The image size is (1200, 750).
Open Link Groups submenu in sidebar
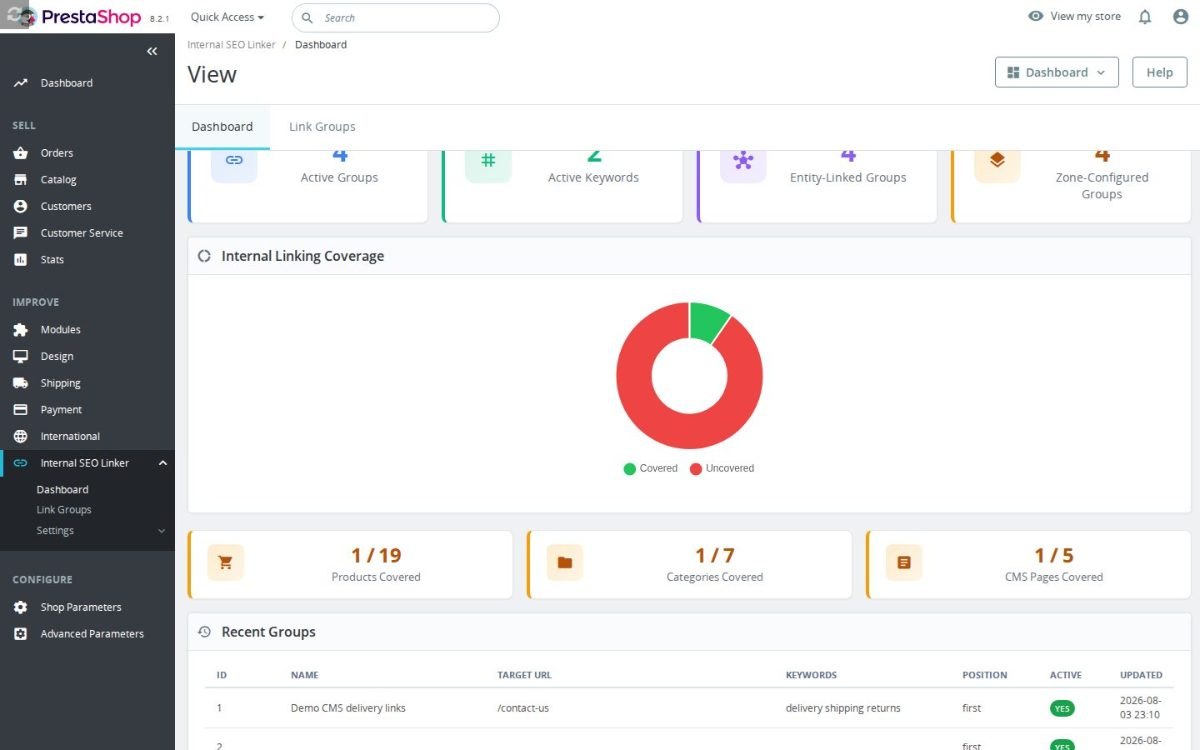click(64, 510)
